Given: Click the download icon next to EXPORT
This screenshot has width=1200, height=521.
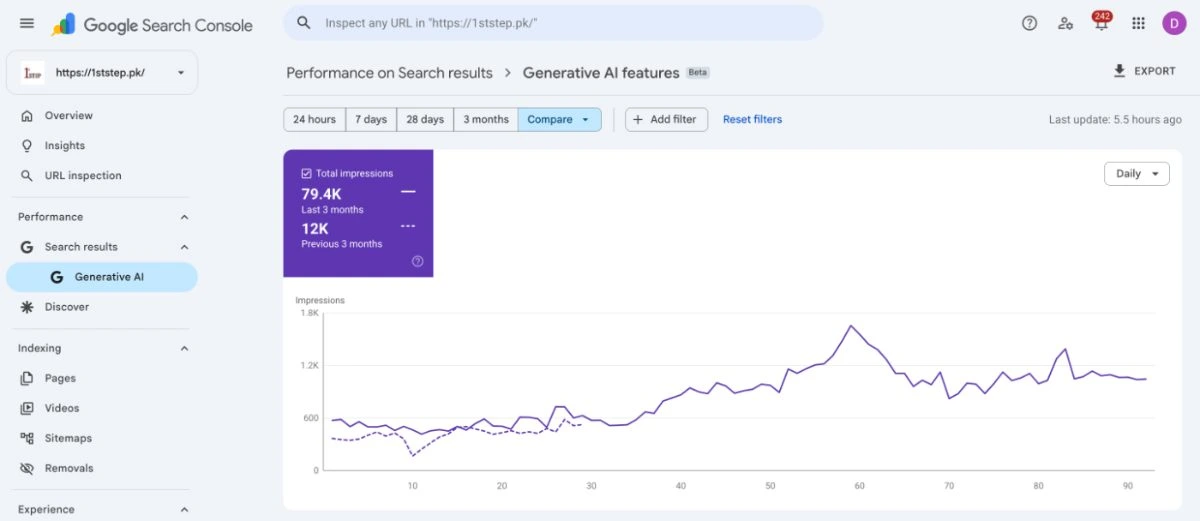Looking at the screenshot, I should click(x=1119, y=71).
